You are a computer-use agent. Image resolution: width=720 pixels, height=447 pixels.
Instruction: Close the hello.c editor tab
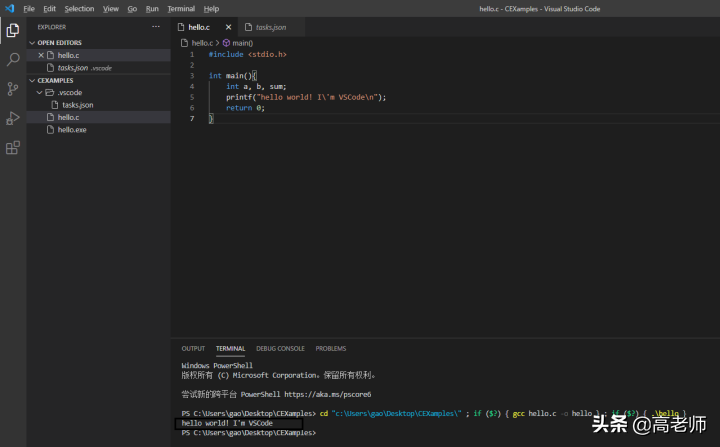(x=228, y=27)
